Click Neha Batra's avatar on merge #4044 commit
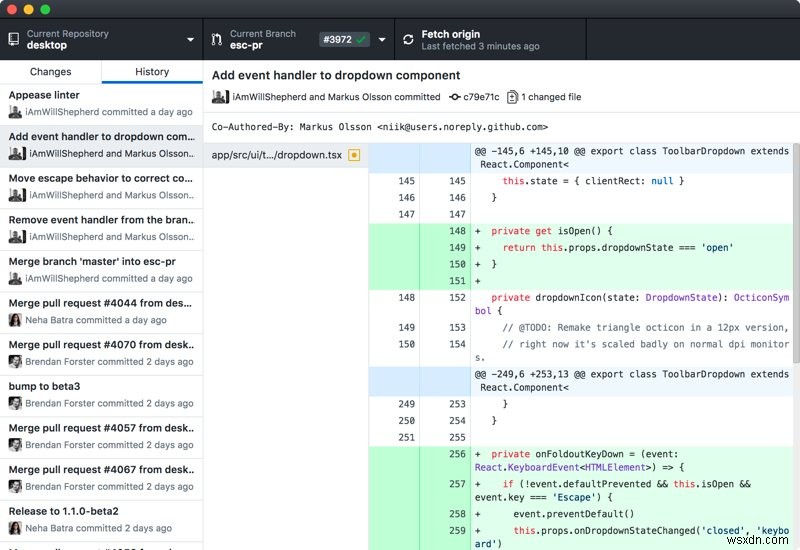 click(x=15, y=320)
